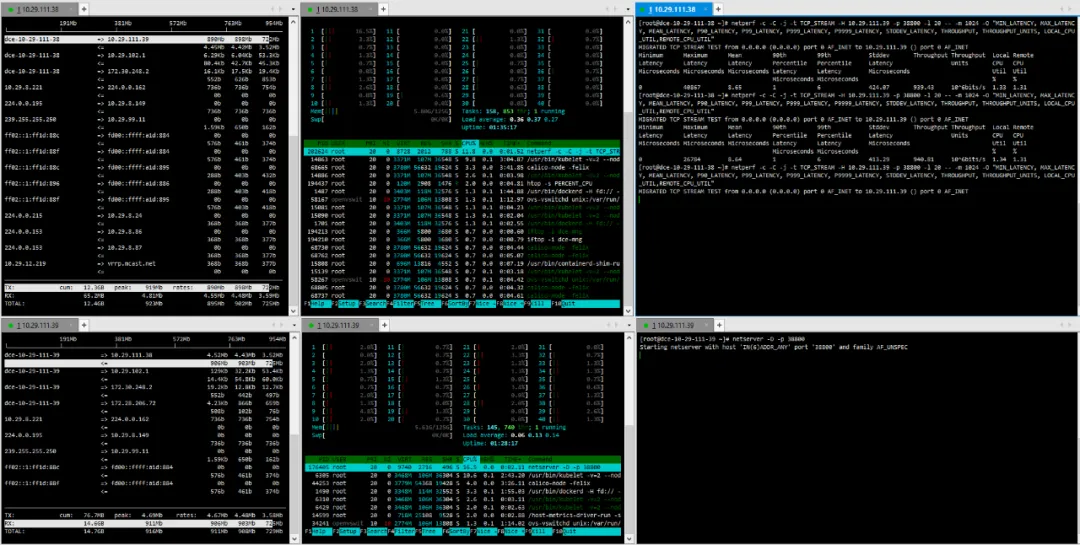Viewport: 1080px width, 545px height.
Task: Select 10.29.111.39 tab in netserver pane
Action: click(x=674, y=325)
